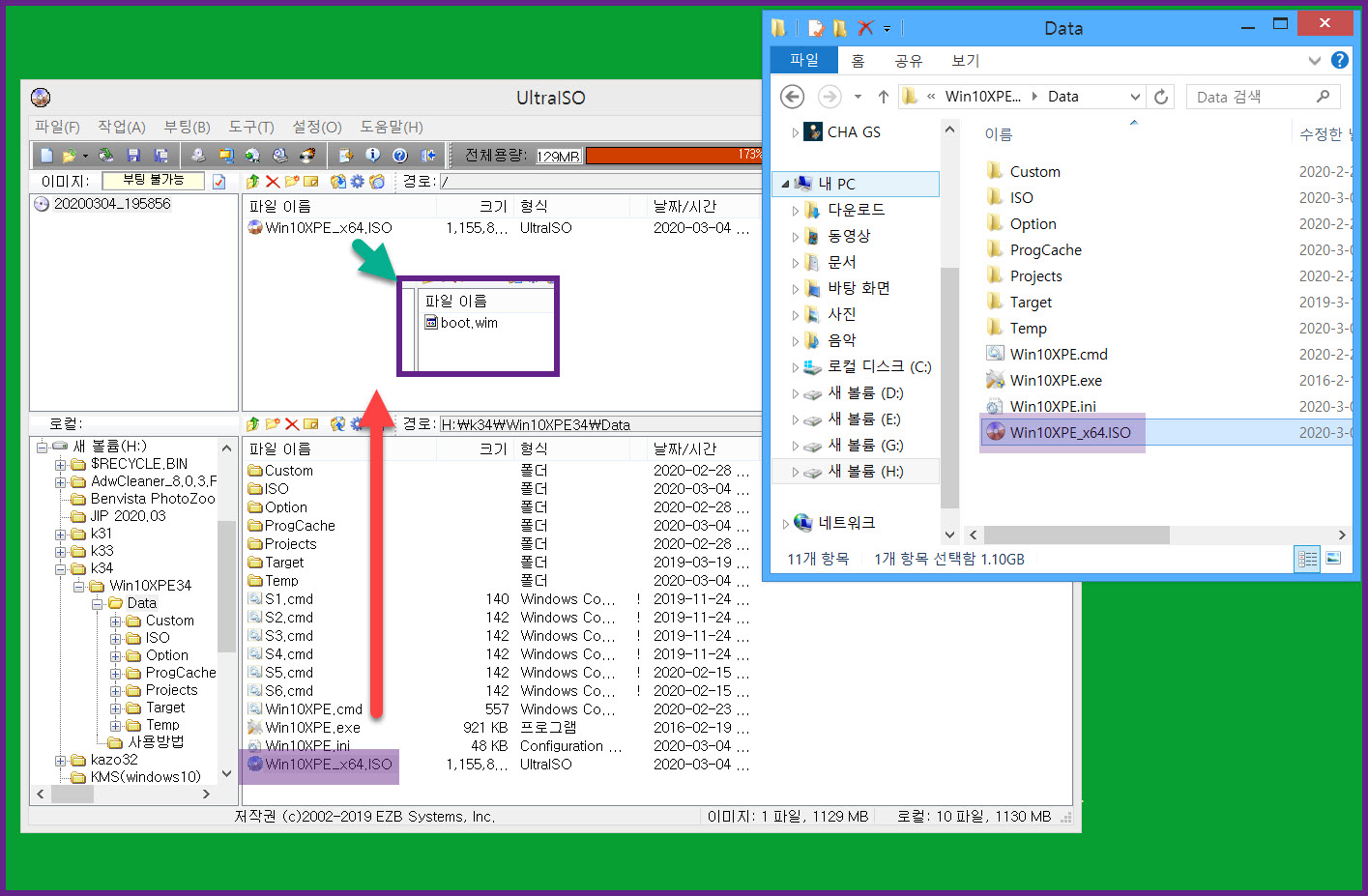Click the orange 173% capacity bar in UltraISO
The height and width of the screenshot is (896, 1368).
[x=674, y=155]
